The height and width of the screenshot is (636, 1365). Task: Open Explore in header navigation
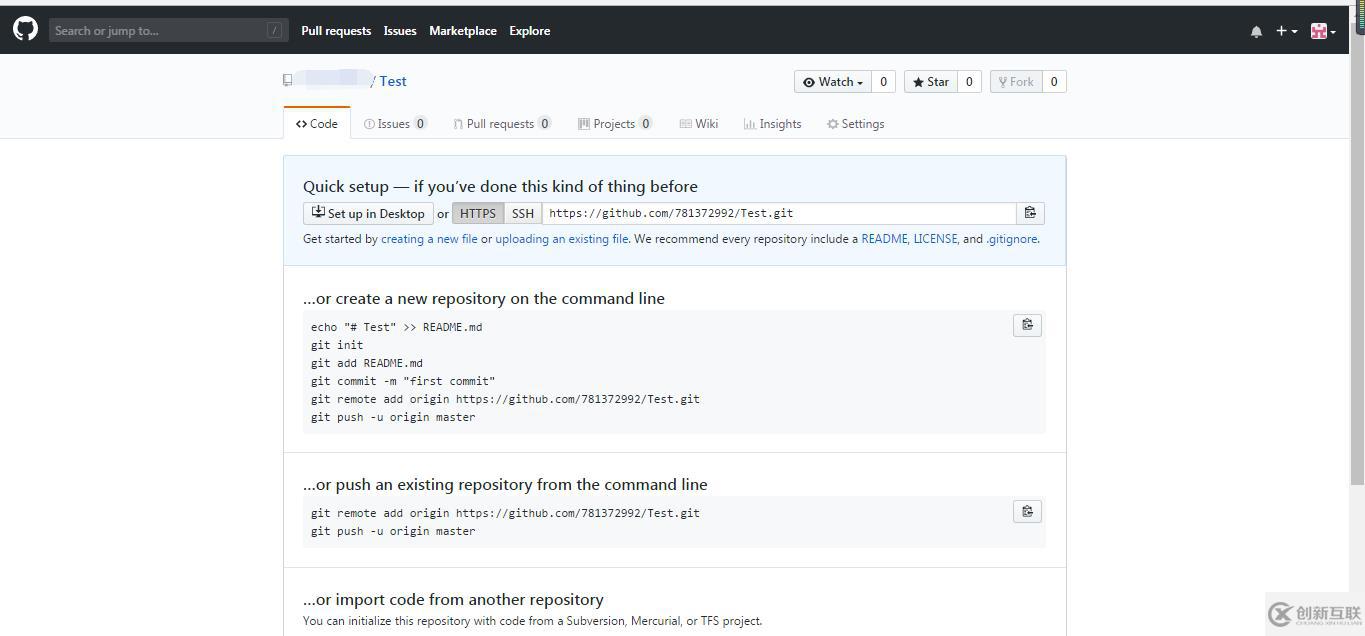[530, 31]
